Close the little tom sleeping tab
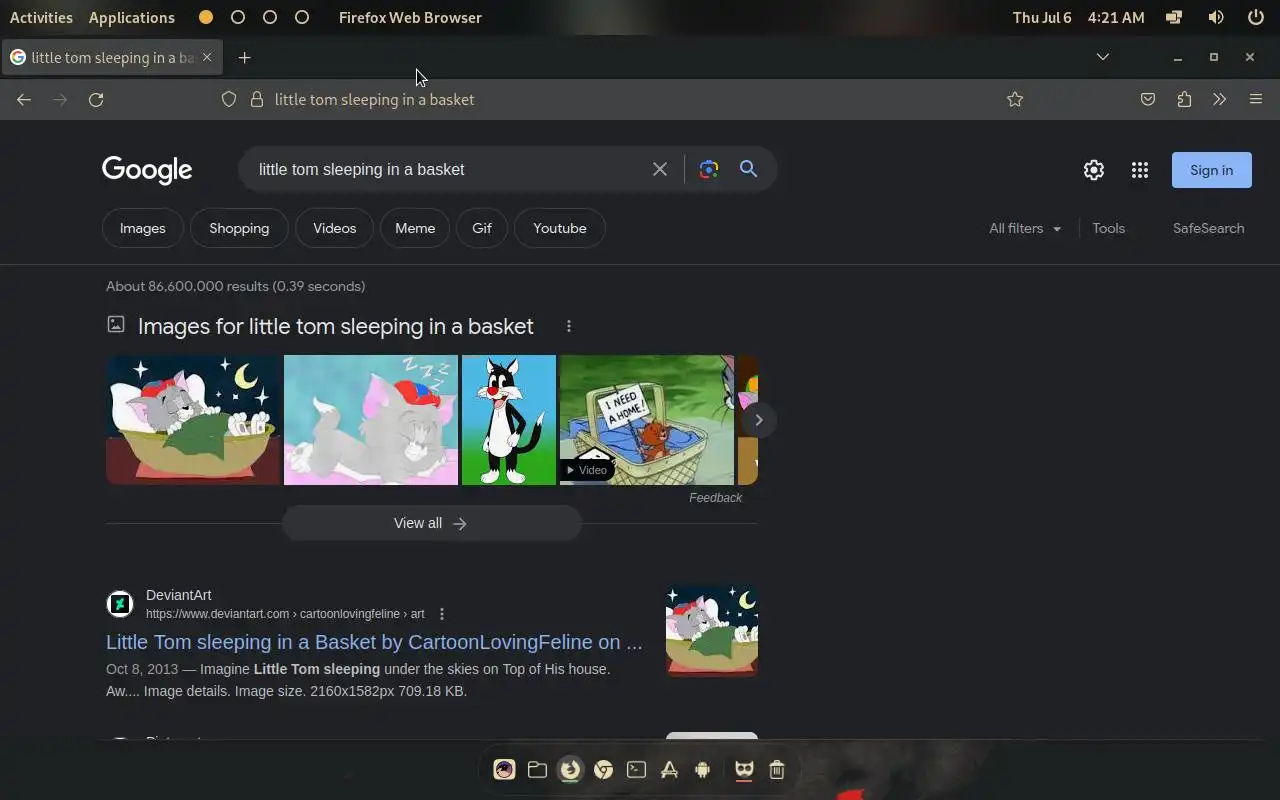 207,57
